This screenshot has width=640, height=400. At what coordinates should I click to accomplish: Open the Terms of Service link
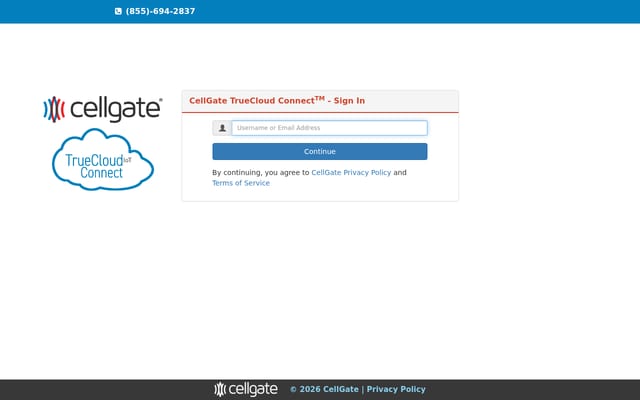pos(241,183)
